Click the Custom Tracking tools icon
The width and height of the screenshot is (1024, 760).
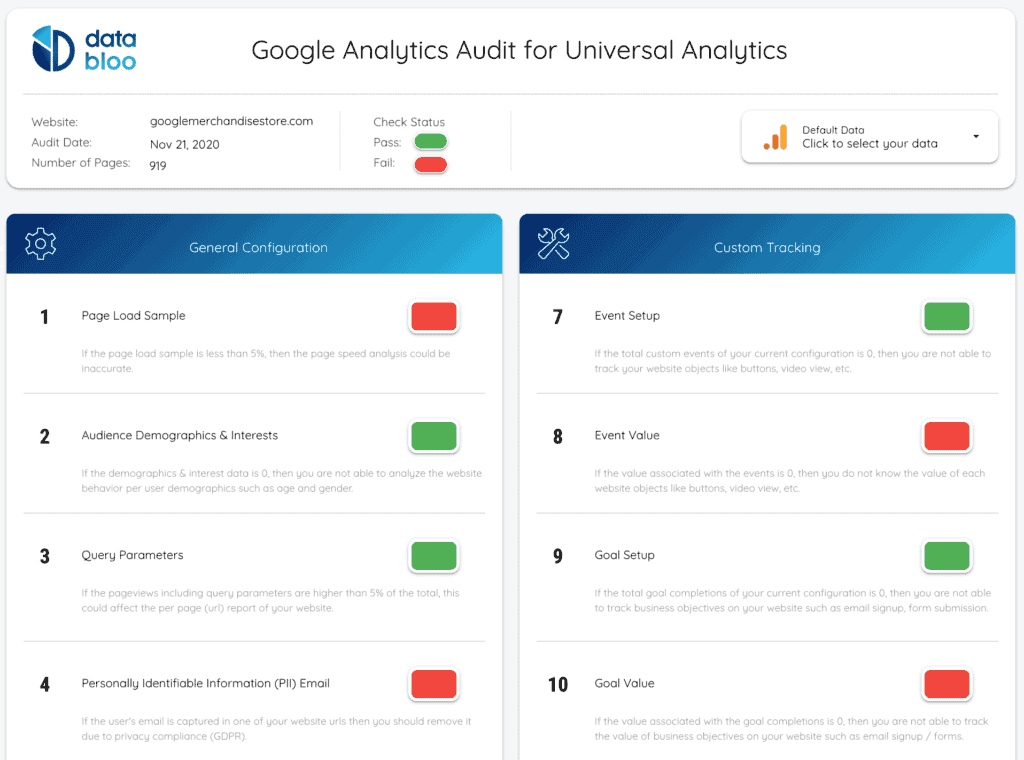click(x=553, y=244)
